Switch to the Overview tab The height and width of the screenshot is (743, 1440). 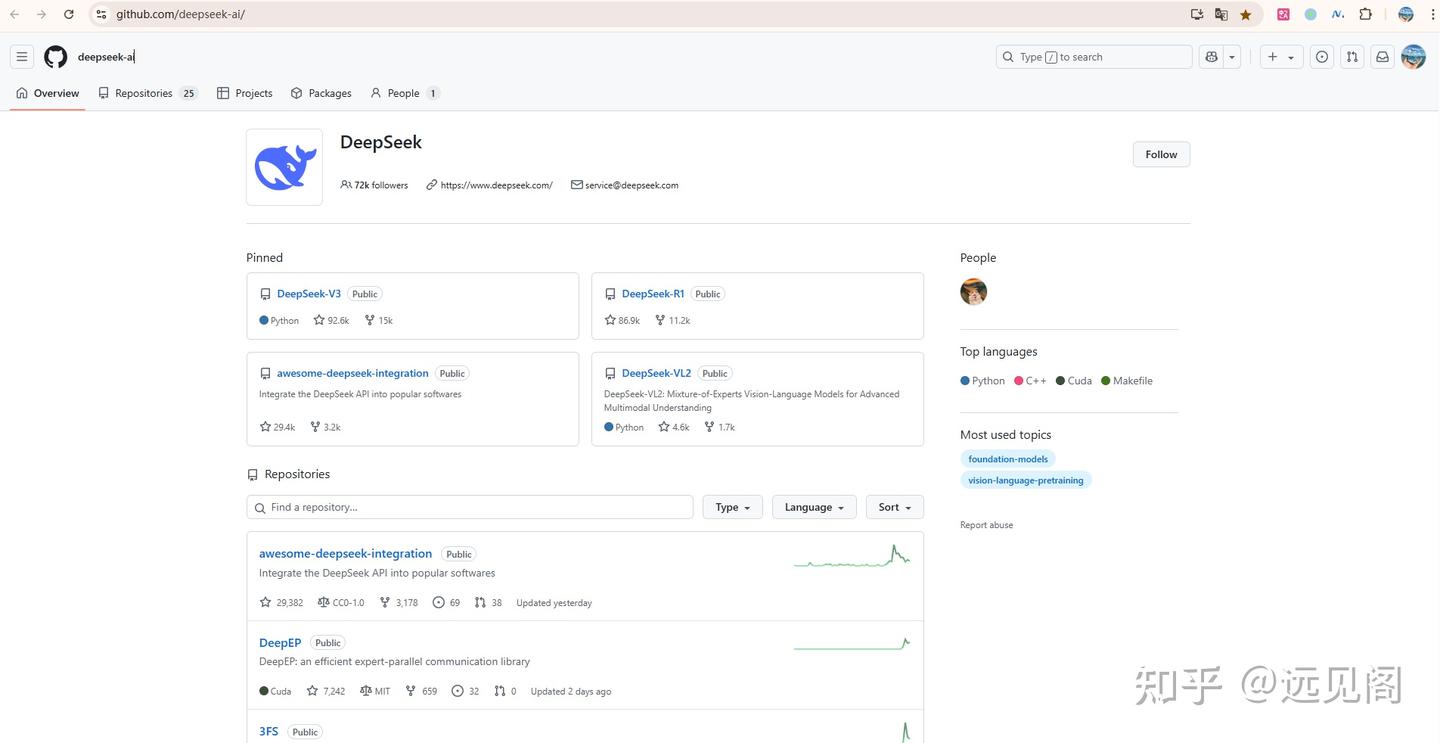[47, 93]
